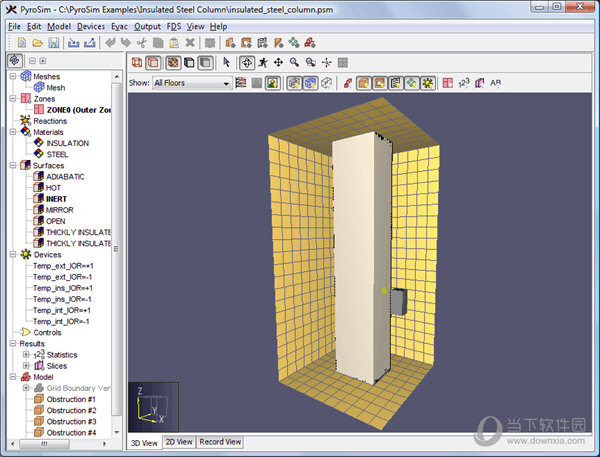Select the Zoom Box tool
600x457 pixels.
coord(310,62)
